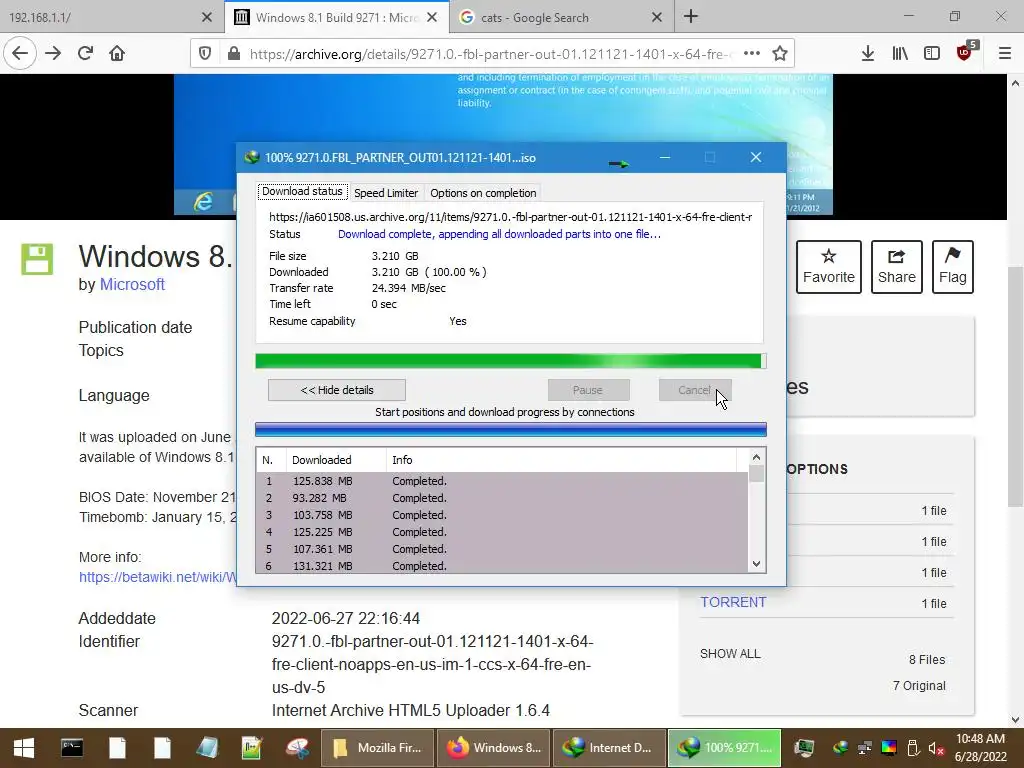The width and height of the screenshot is (1024, 768).
Task: Close the cats Google Search tab
Action: 657,18
